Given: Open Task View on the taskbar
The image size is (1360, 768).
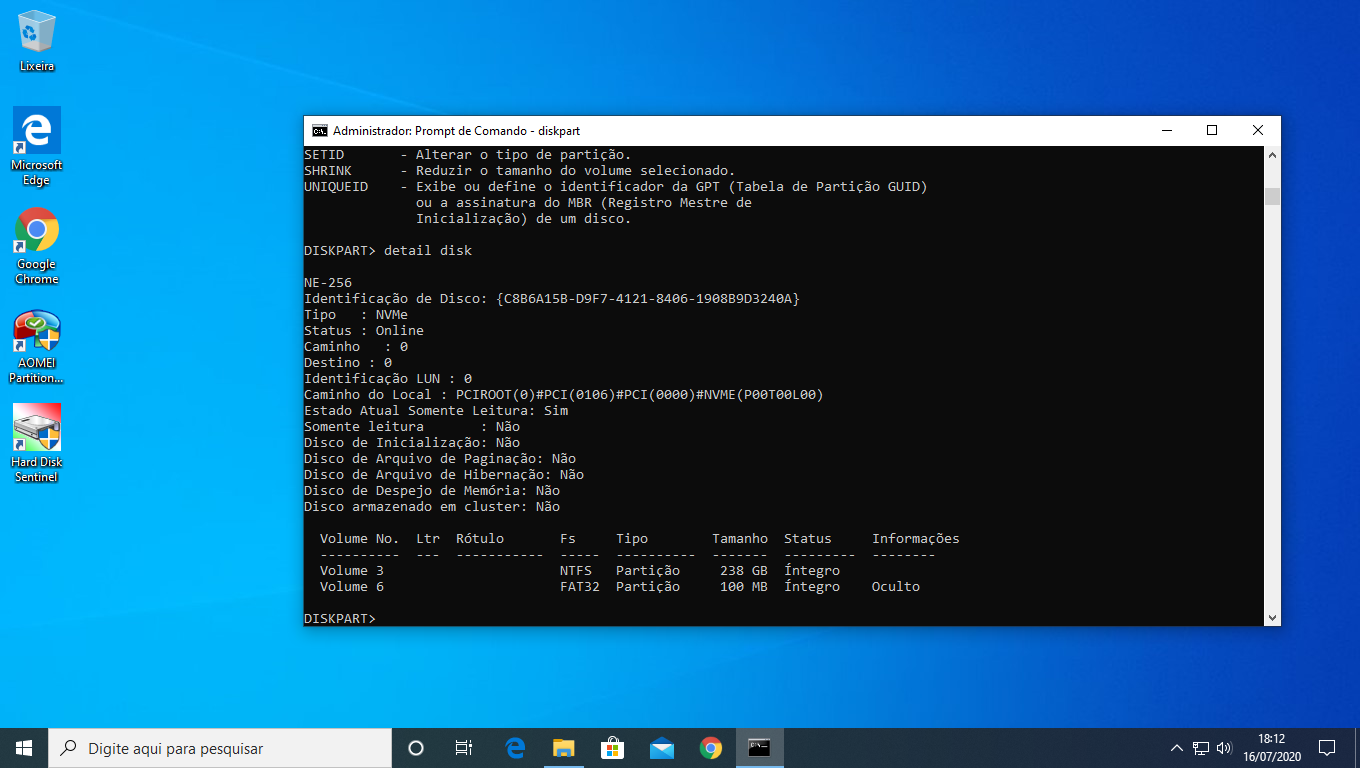Looking at the screenshot, I should [464, 748].
